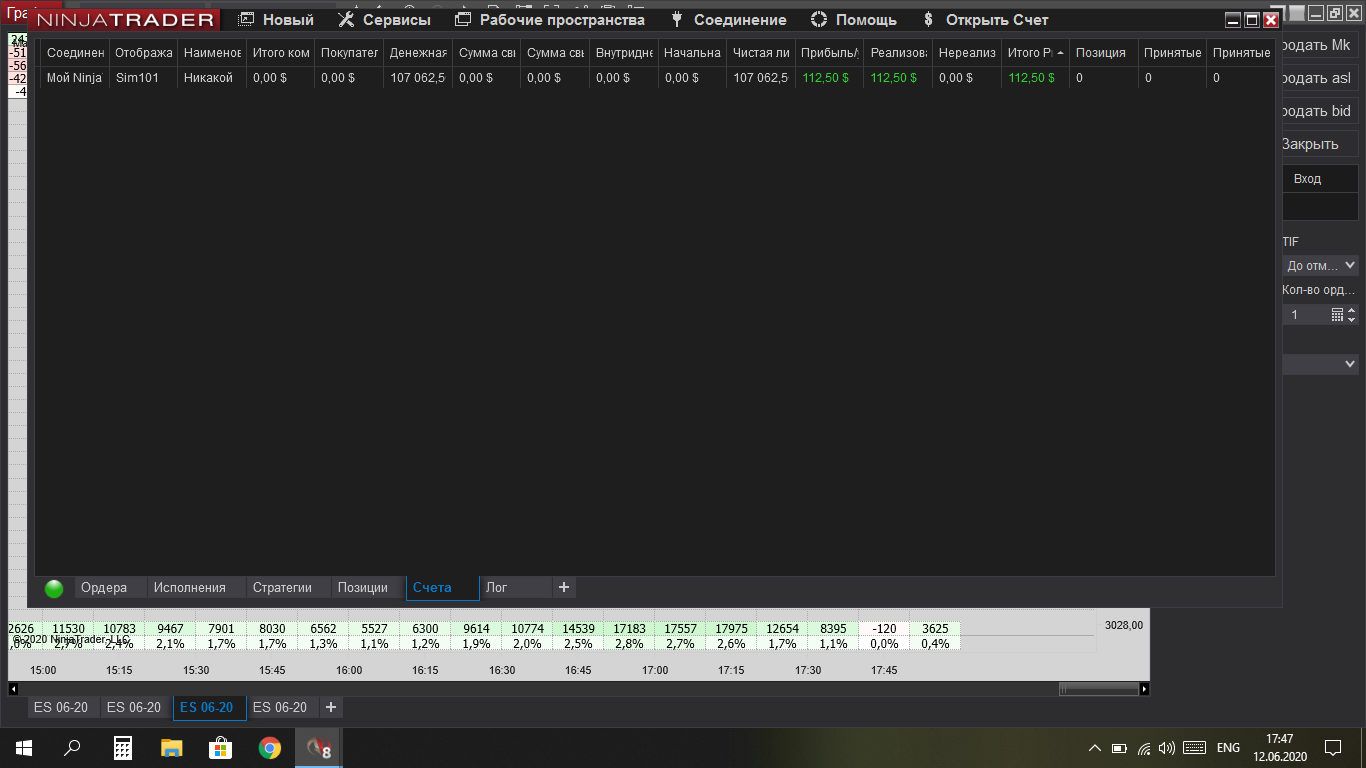Click the Вход label in chart trader panel
This screenshot has height=768, width=1366.
(x=1307, y=179)
